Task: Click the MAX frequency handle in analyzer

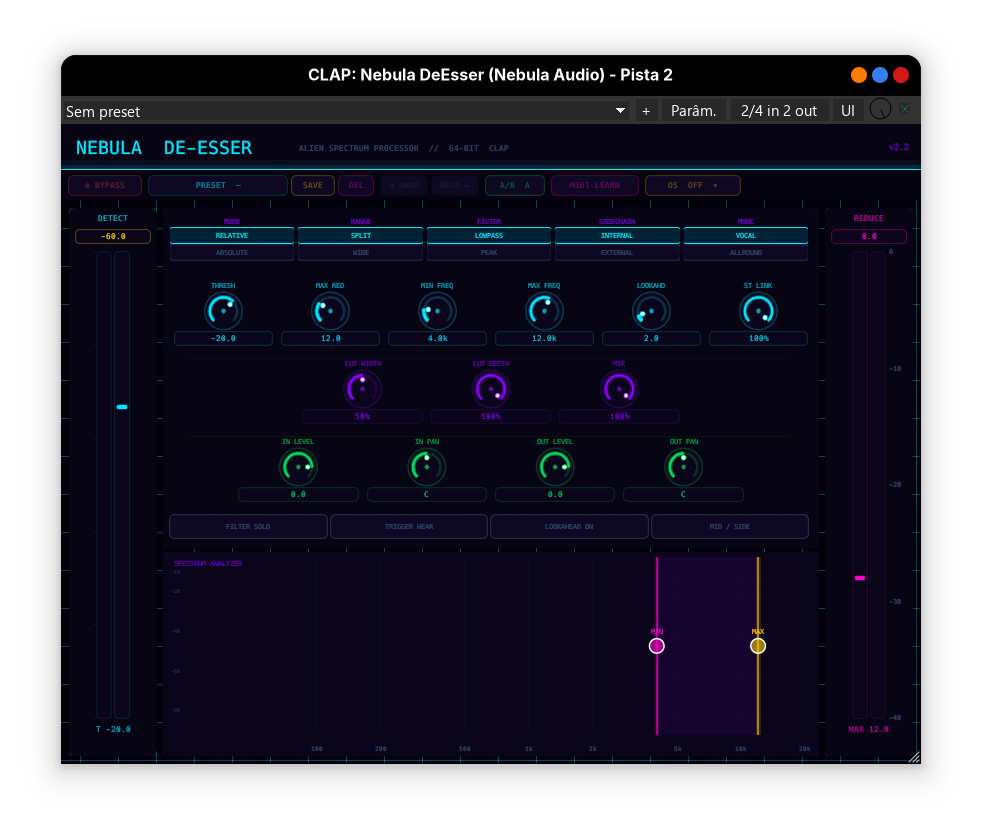Action: tap(758, 646)
